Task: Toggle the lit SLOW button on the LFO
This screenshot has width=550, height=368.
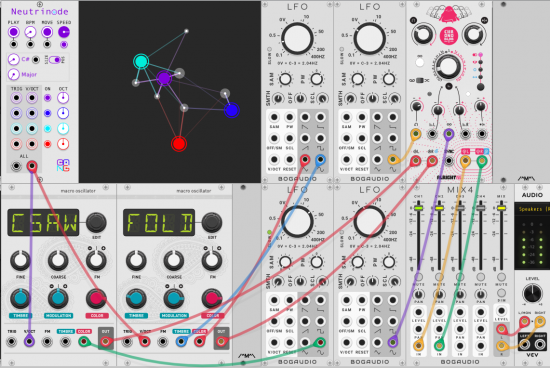Action: 269,232
